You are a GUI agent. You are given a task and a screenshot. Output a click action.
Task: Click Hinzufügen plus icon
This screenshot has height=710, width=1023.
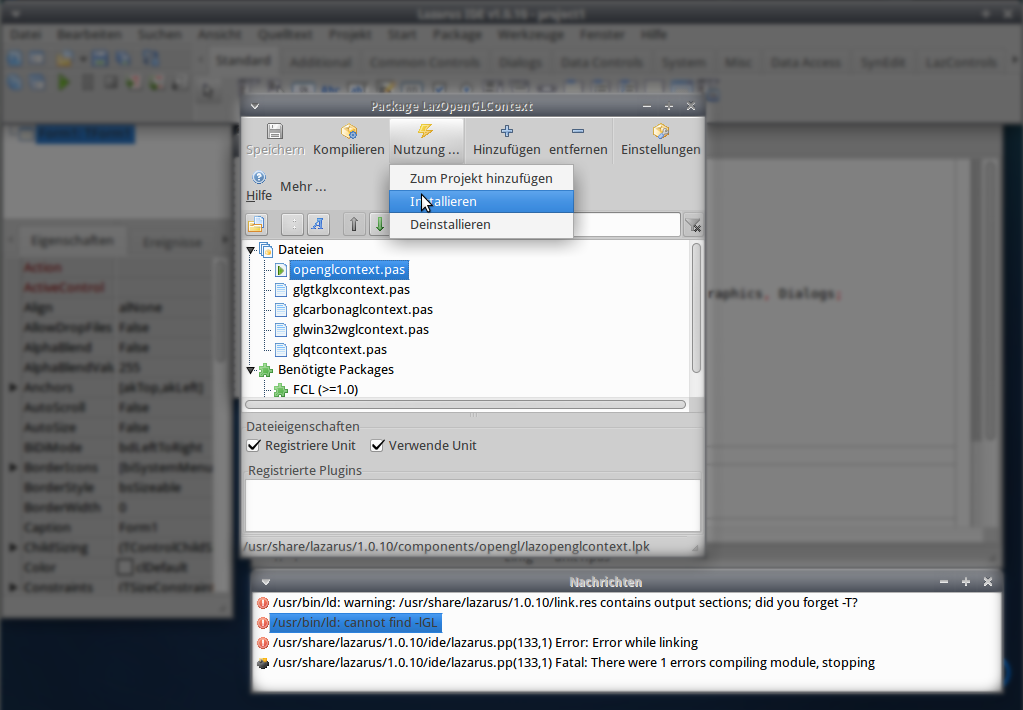506,131
